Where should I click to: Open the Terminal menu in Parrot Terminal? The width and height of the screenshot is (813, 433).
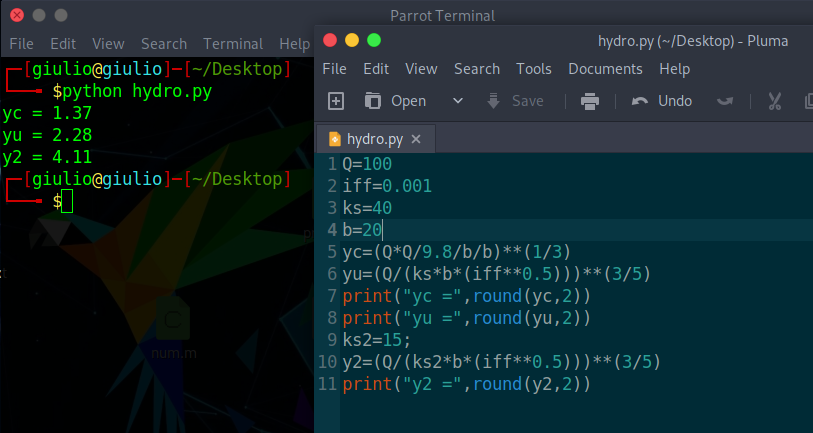pos(233,44)
